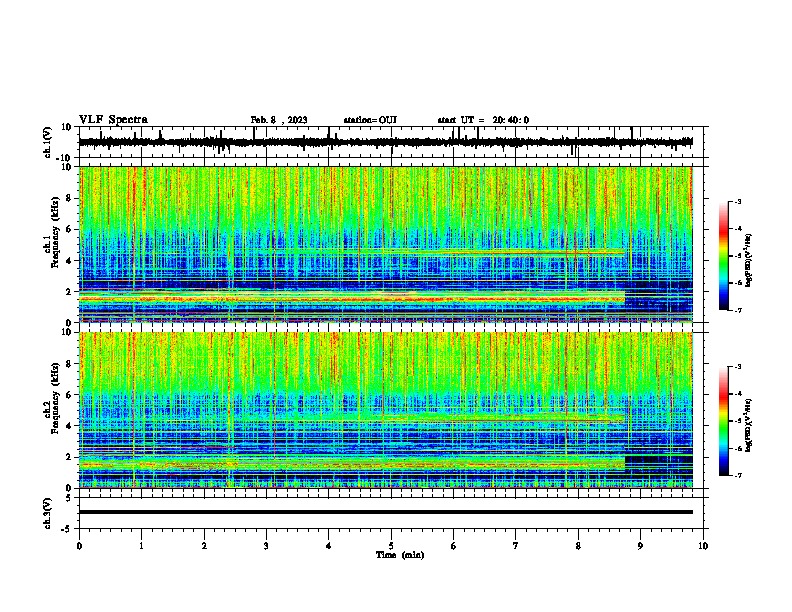Click the '8' kHz tick on the ch.1 frequency axis
The width and height of the screenshot is (792, 612).
pyautogui.click(x=70, y=198)
